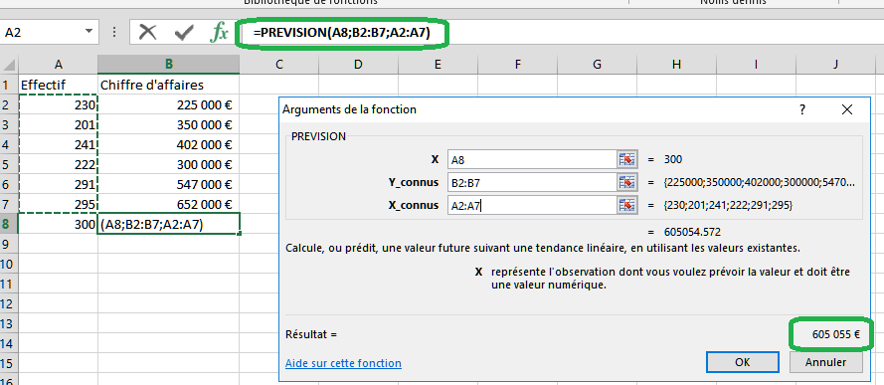
Task: Click the Insert Function fx icon
Action: pyautogui.click(x=219, y=33)
